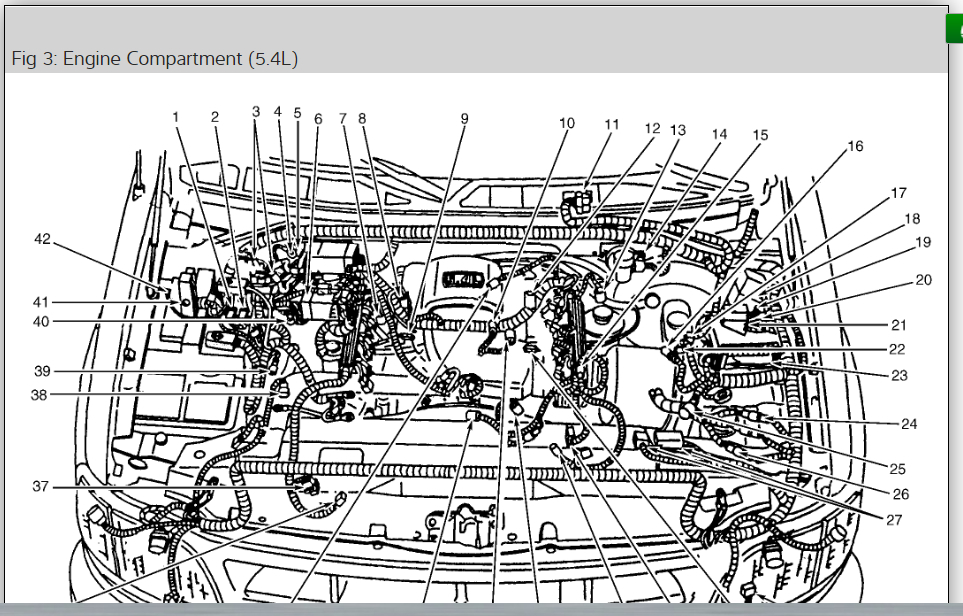This screenshot has height=616, width=963.
Task: Select callout number 16
Action: [856, 146]
